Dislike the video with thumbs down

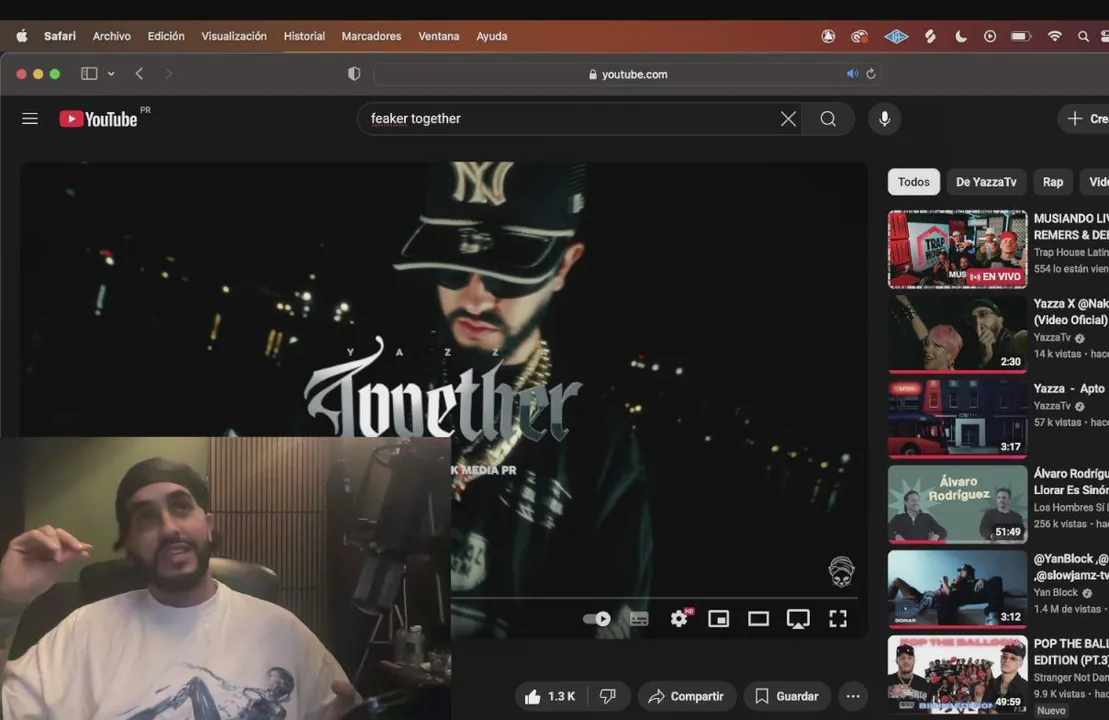(608, 697)
